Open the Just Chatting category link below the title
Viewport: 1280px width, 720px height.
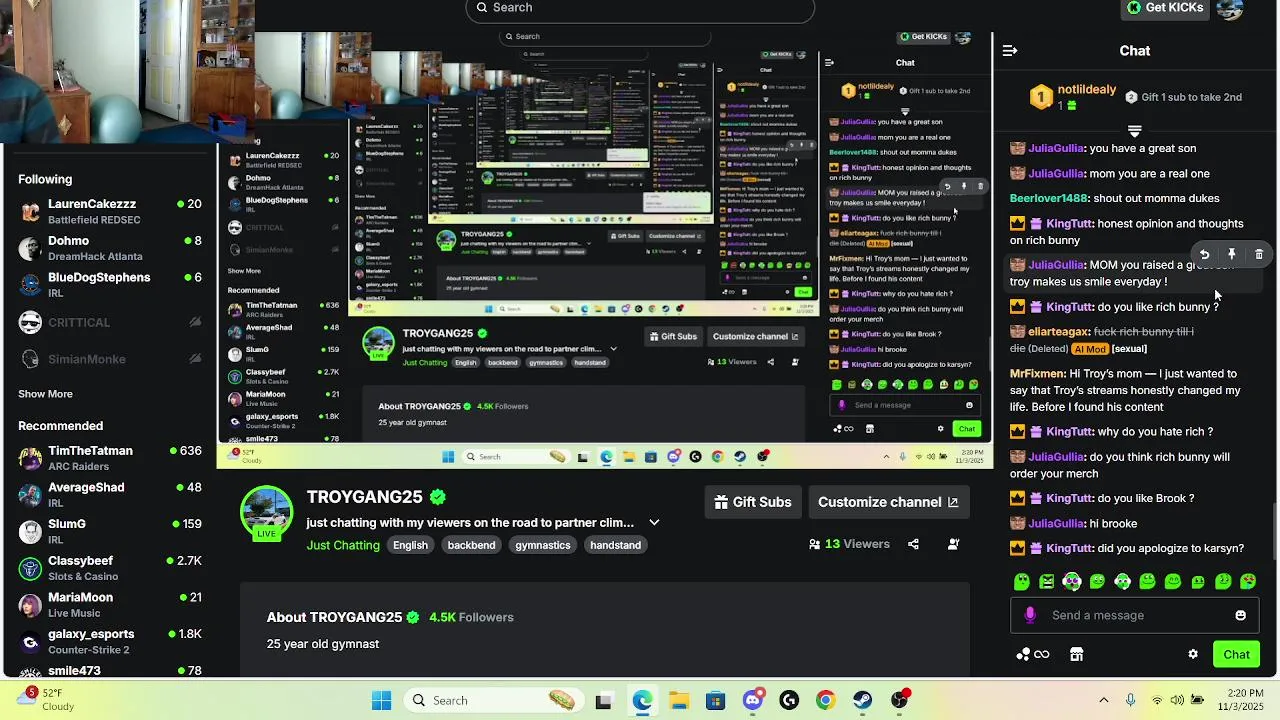[x=343, y=545]
